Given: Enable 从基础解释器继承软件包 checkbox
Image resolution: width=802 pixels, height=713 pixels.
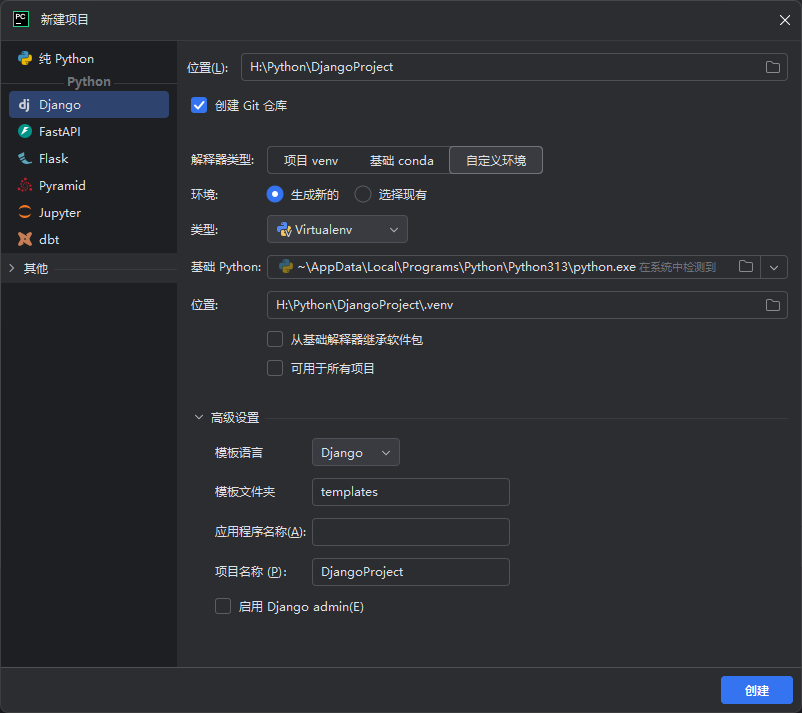Looking at the screenshot, I should (x=275, y=339).
